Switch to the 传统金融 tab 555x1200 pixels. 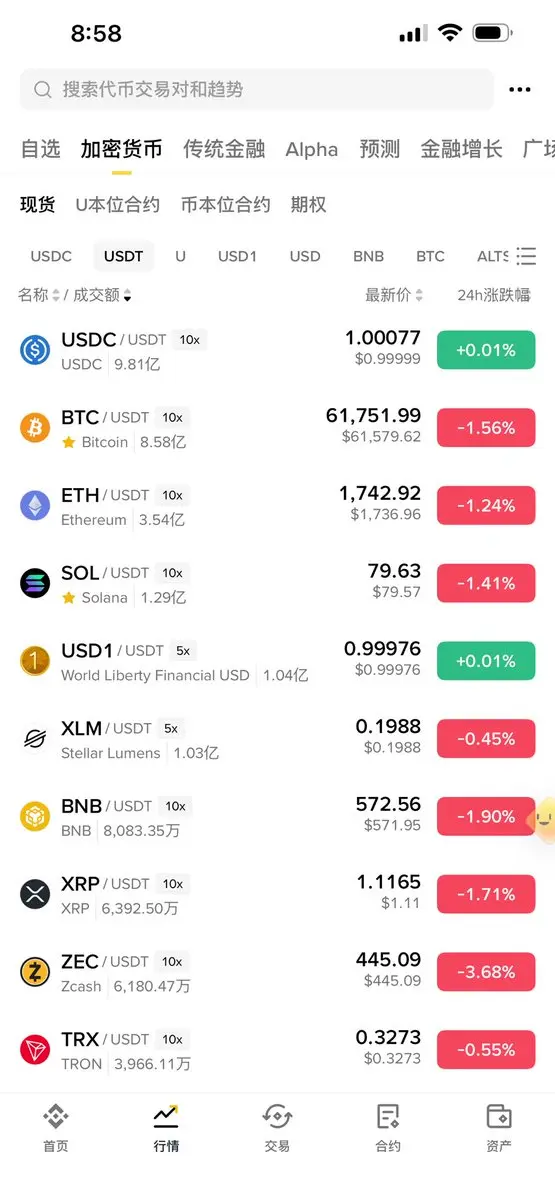pos(224,149)
